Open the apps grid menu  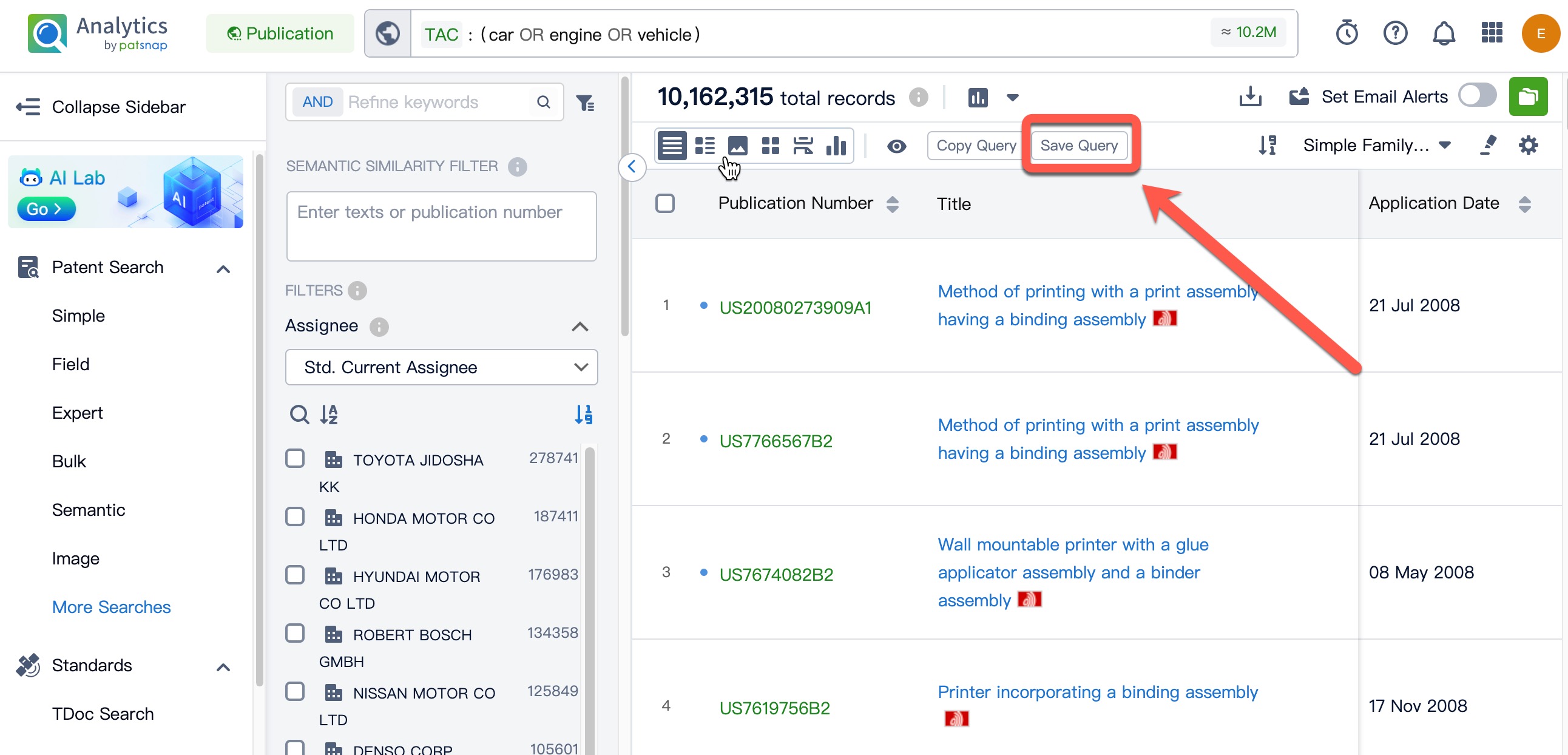1492,33
